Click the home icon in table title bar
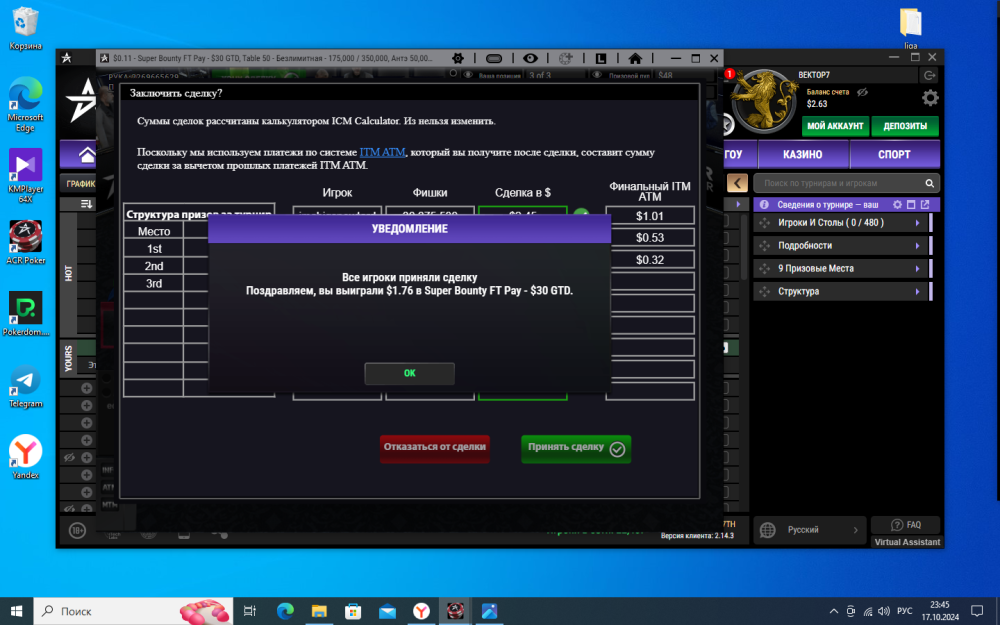Image resolution: width=1000 pixels, height=625 pixels. 635,59
